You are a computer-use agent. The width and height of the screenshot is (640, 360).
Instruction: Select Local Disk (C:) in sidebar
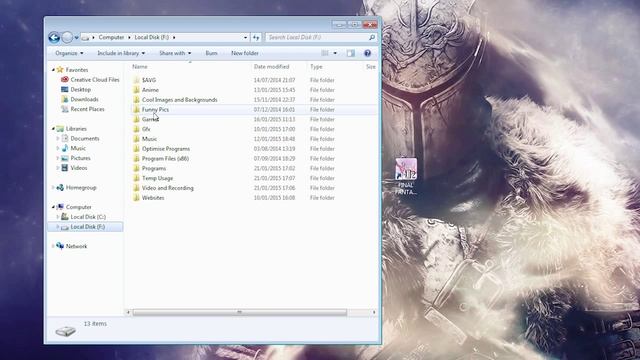point(88,217)
